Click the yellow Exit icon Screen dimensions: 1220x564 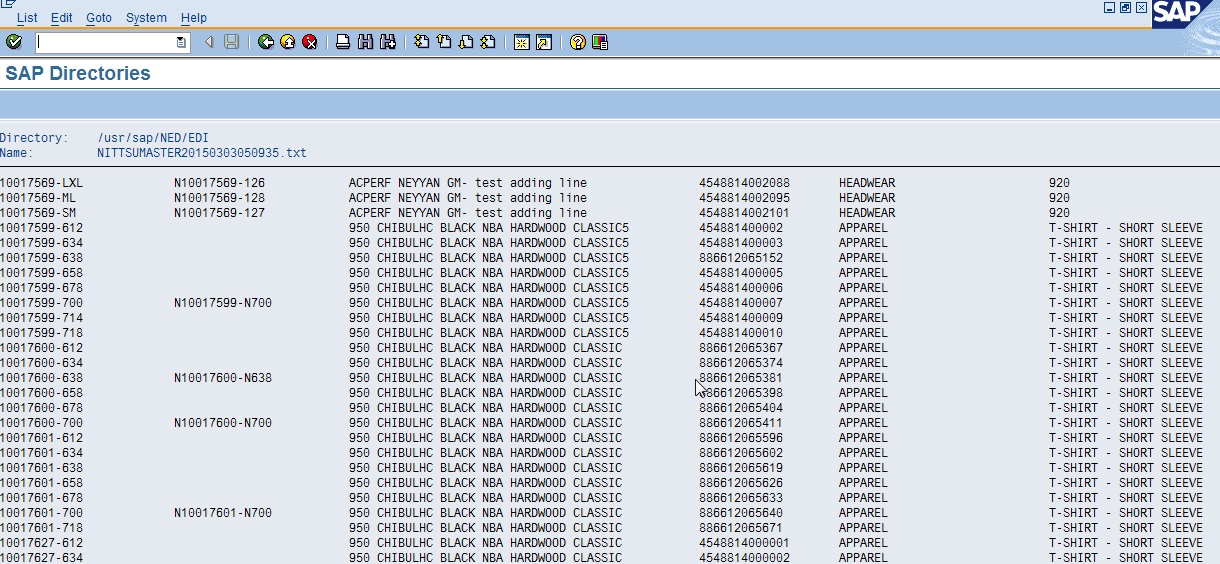pyautogui.click(x=288, y=42)
